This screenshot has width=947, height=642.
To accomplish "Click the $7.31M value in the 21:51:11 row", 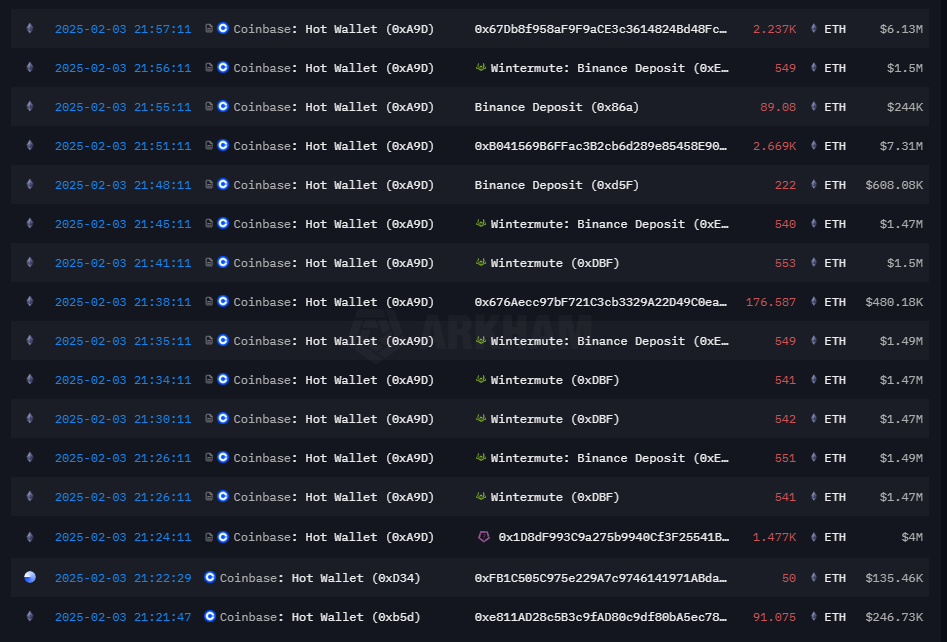I will click(x=900, y=146).
